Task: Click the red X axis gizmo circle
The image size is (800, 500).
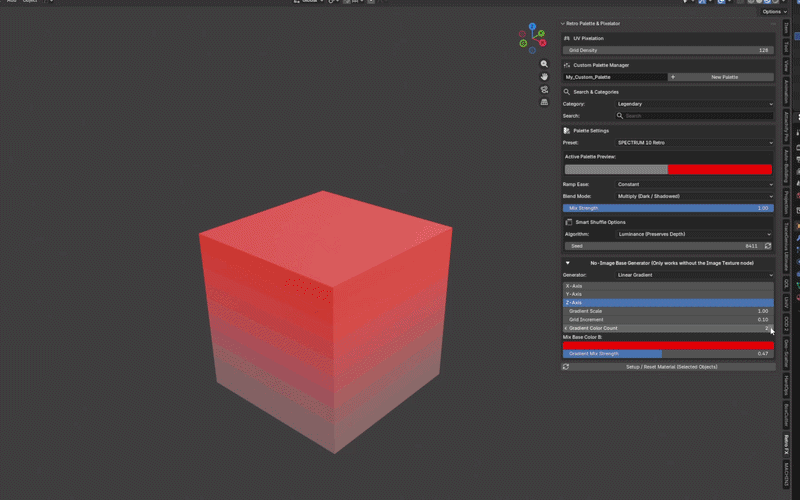Action: click(543, 43)
